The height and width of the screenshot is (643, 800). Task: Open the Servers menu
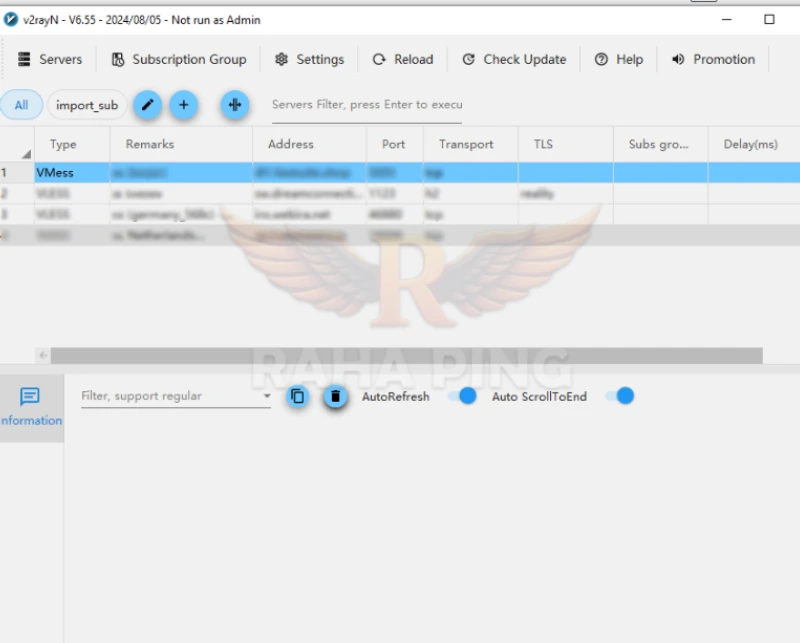[x=50, y=60]
